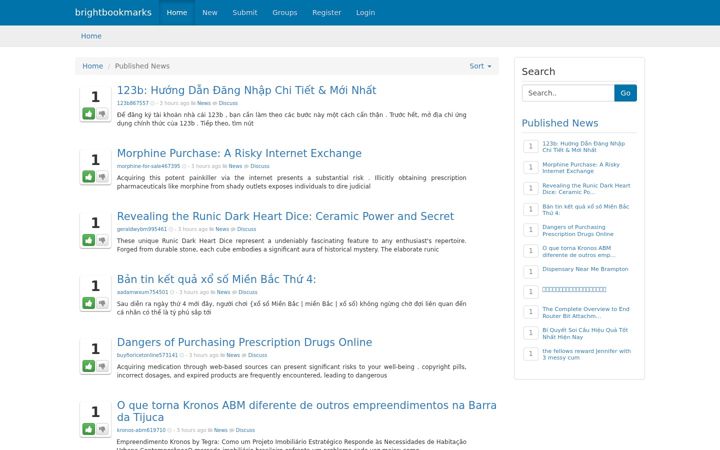The width and height of the screenshot is (720, 450).
Task: Focus the Search input field
Action: tap(568, 93)
